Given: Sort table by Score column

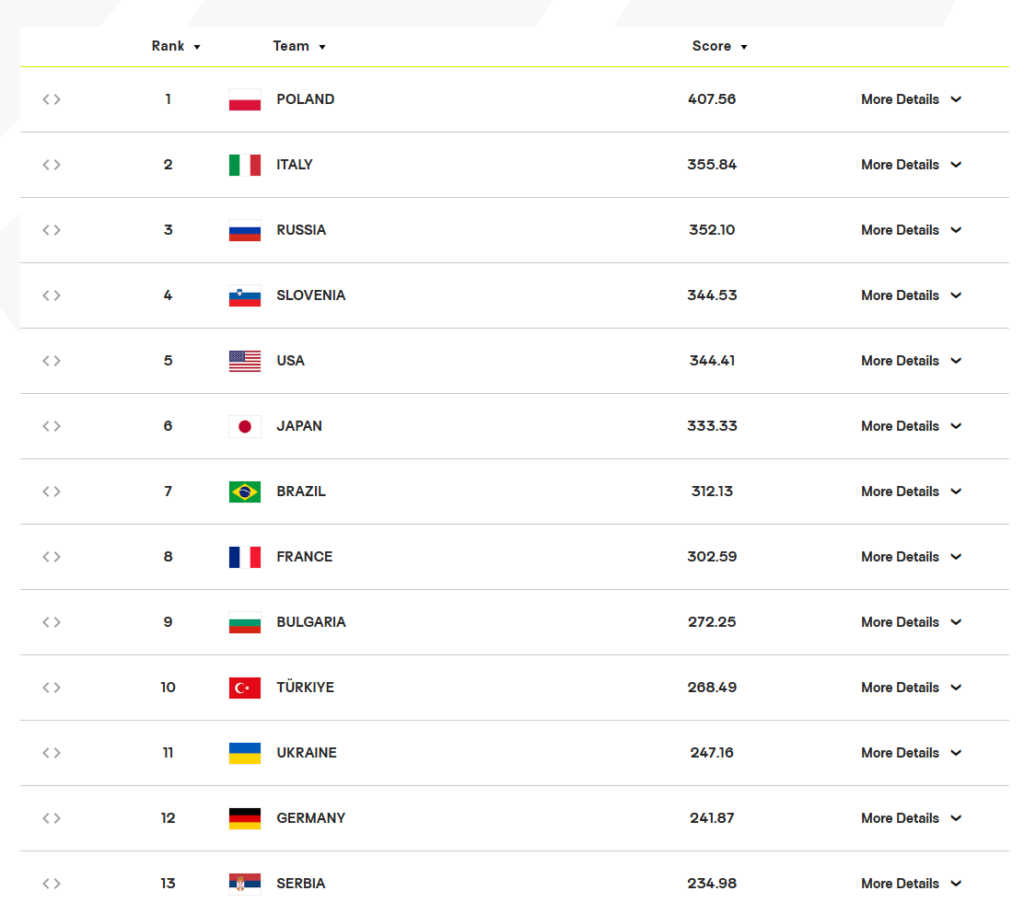Looking at the screenshot, I should (x=720, y=46).
